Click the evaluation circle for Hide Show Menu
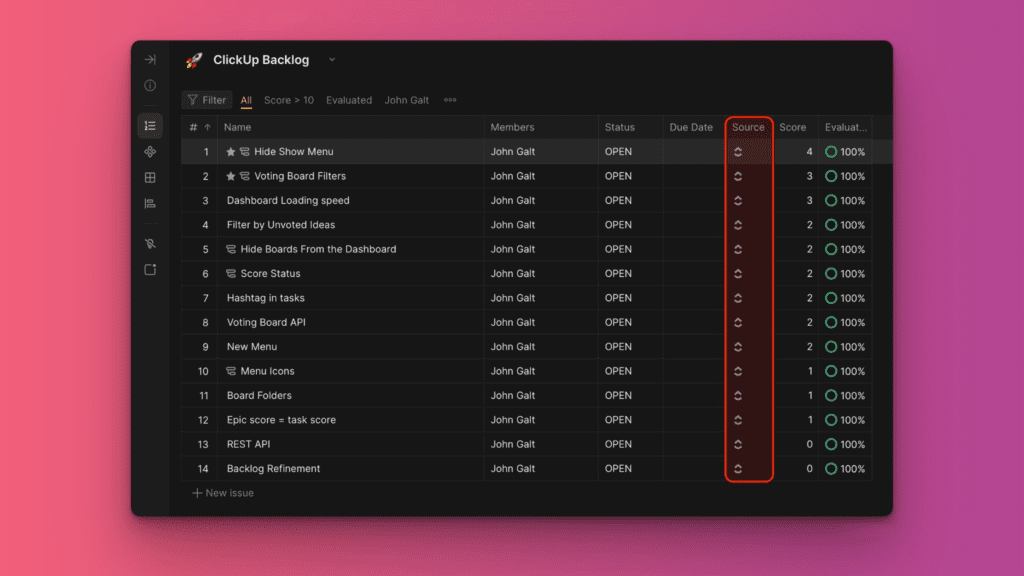The image size is (1024, 576). pyautogui.click(x=831, y=152)
